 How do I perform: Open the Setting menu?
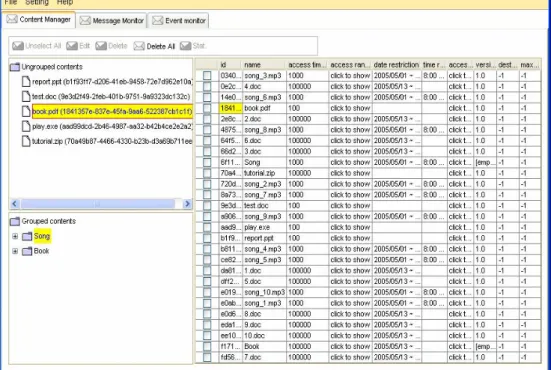click(37, 2)
